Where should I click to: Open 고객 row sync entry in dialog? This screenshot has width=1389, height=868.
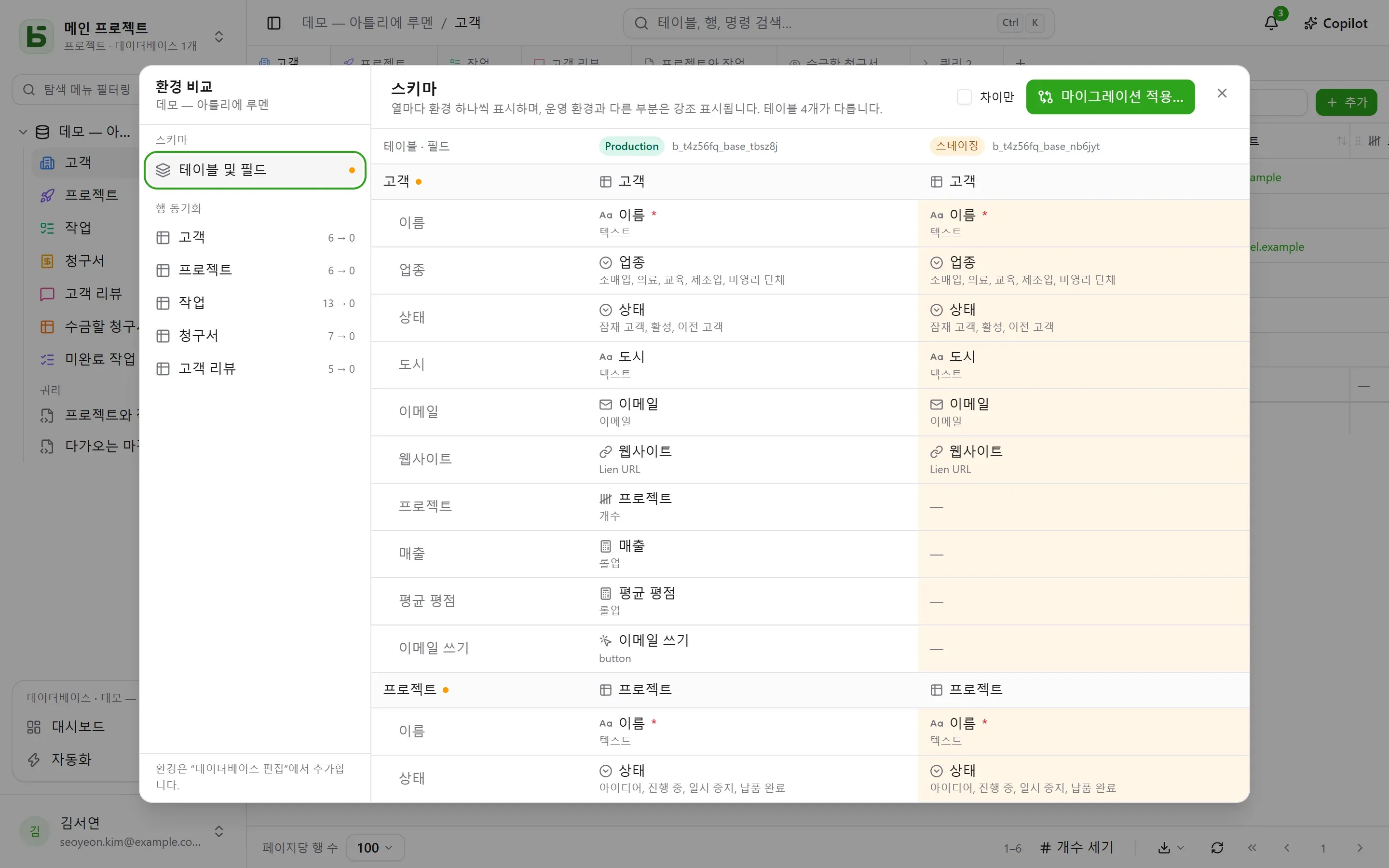tap(255, 237)
